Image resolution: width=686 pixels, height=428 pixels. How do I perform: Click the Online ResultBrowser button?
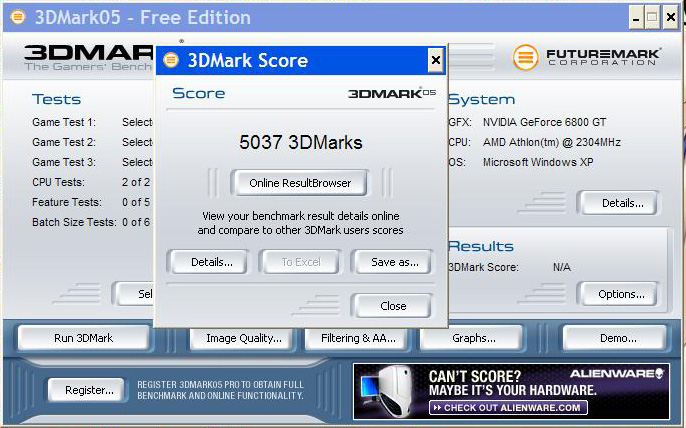[300, 183]
